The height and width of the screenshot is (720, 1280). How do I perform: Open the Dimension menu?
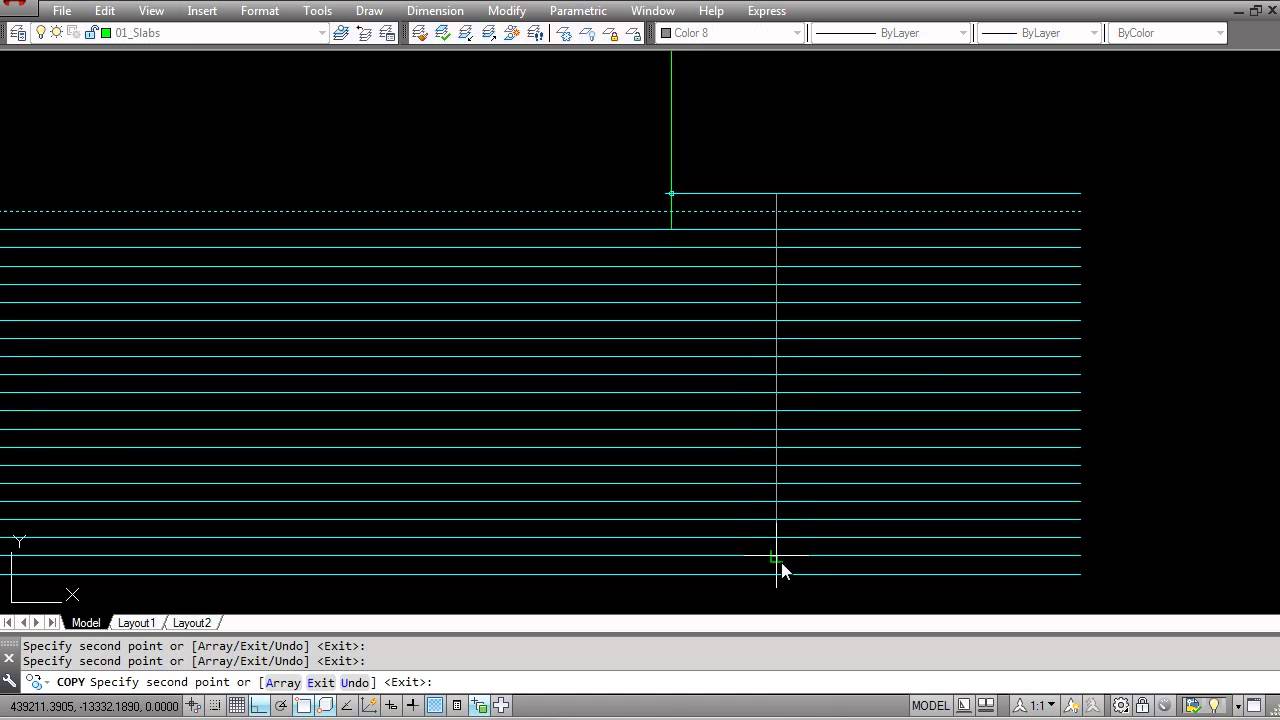tap(435, 11)
